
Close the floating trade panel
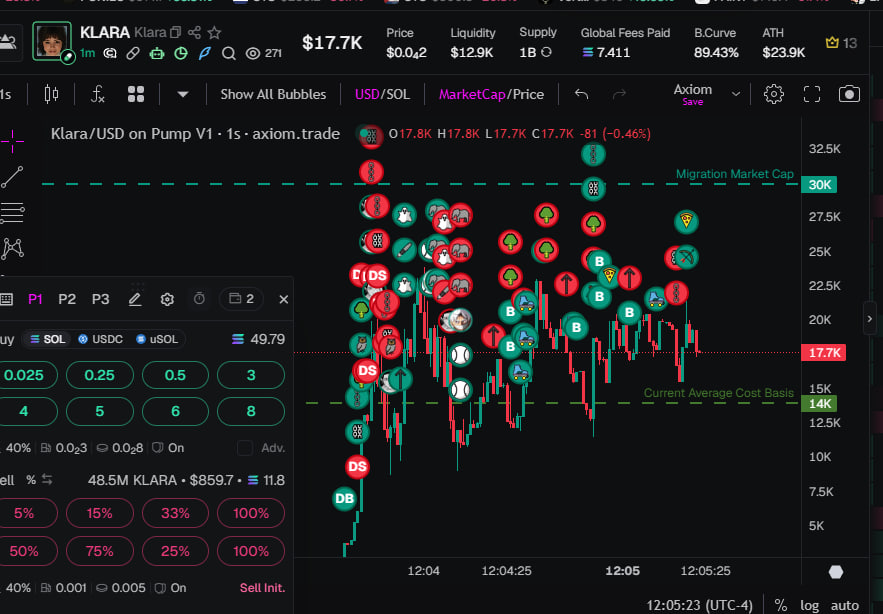click(283, 299)
